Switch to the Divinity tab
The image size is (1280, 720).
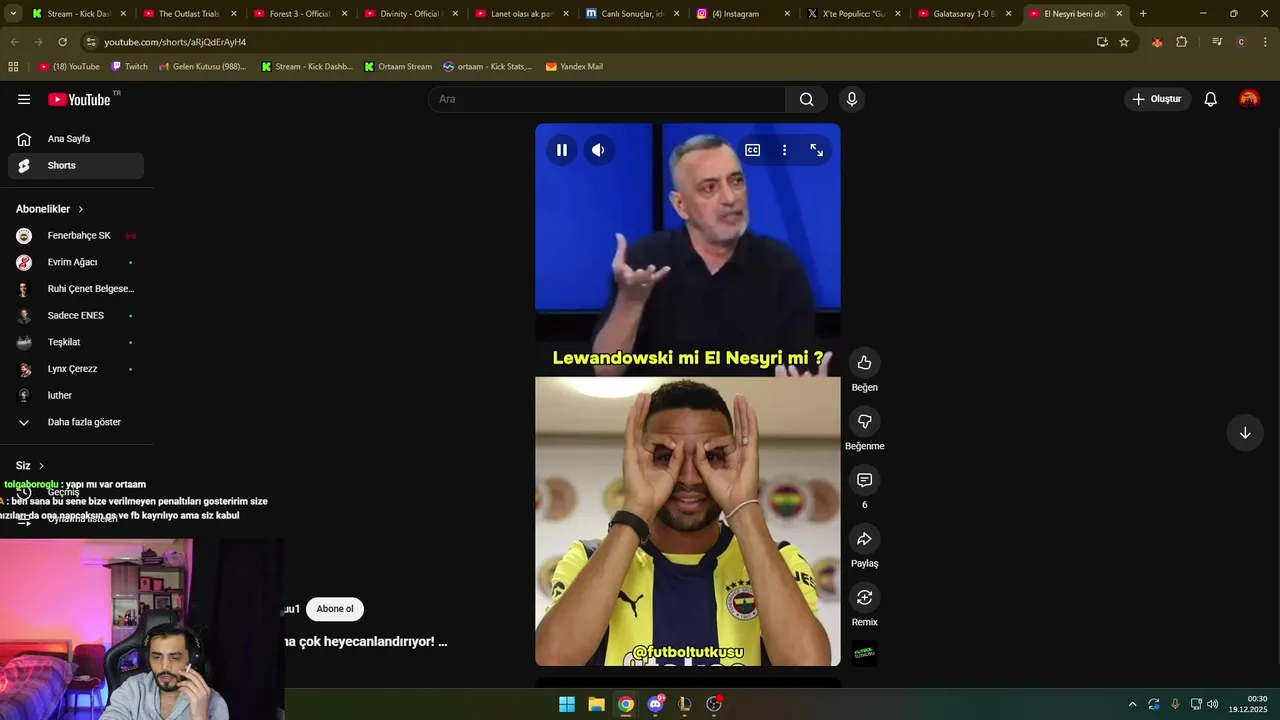(412, 14)
